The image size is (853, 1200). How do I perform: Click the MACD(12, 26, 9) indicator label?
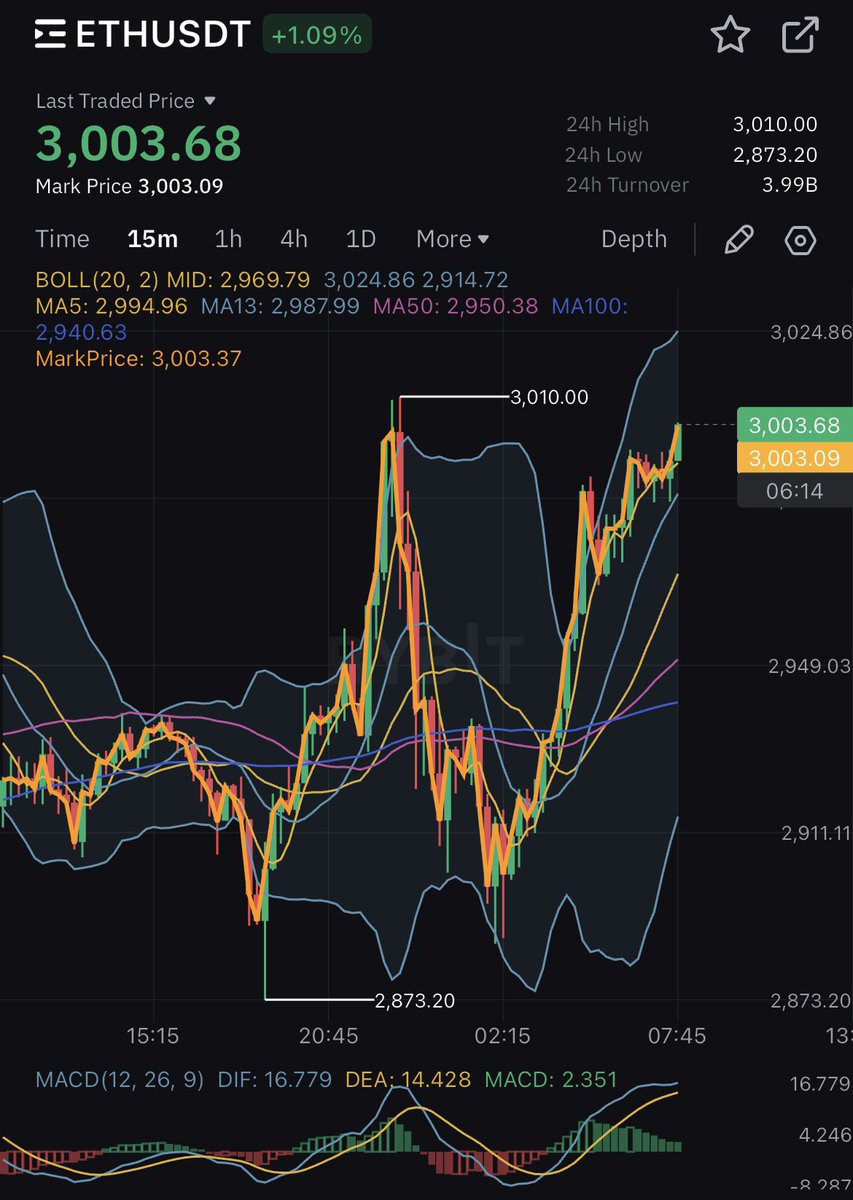(x=120, y=1080)
